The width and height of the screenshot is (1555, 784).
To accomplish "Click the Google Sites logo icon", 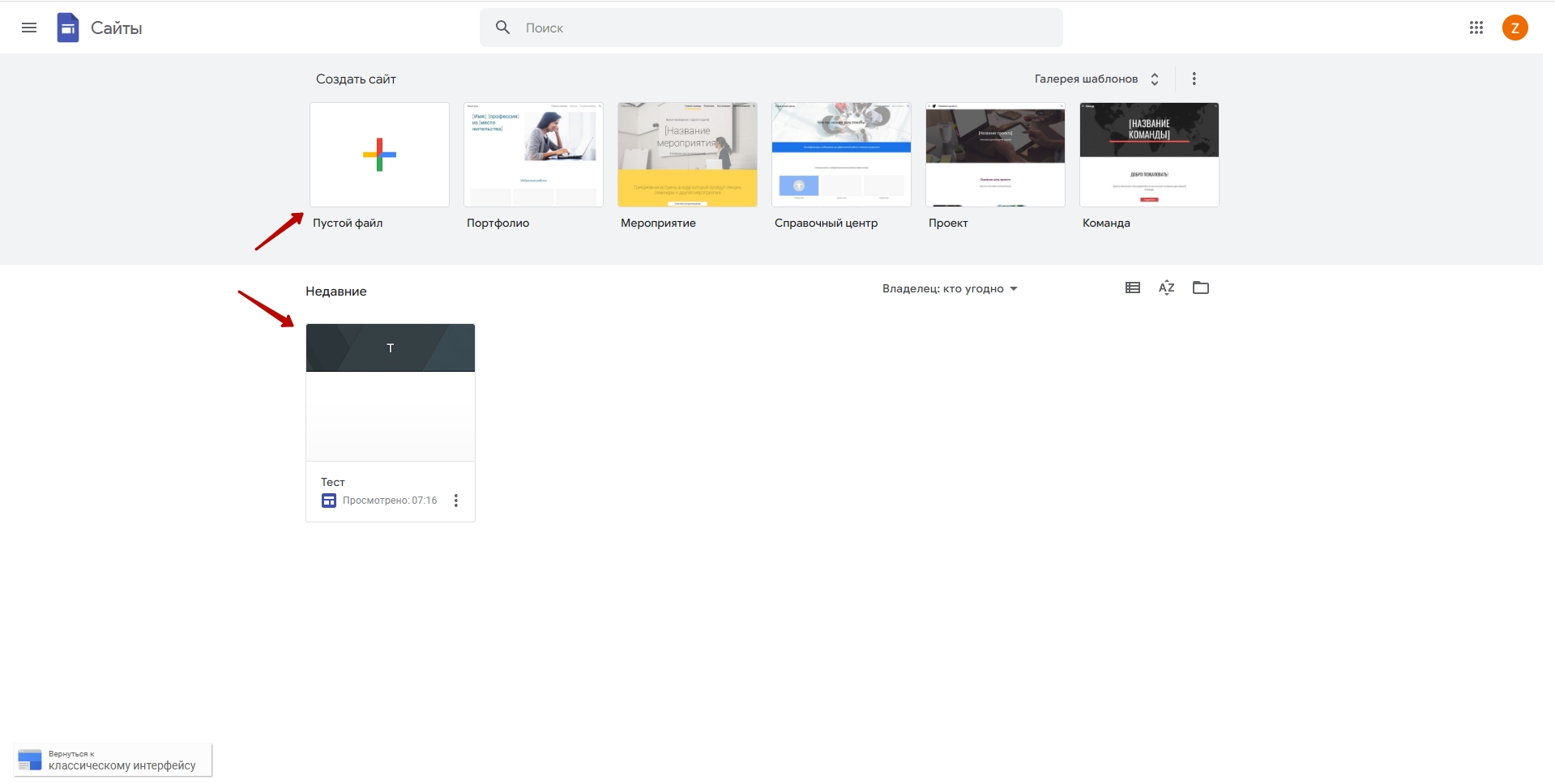I will click(68, 28).
